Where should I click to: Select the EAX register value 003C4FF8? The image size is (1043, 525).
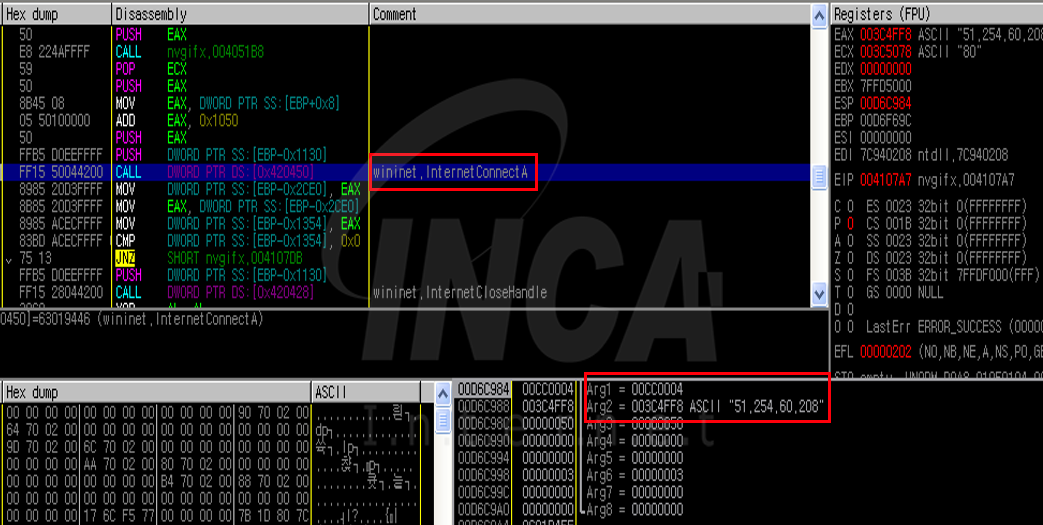(886, 34)
